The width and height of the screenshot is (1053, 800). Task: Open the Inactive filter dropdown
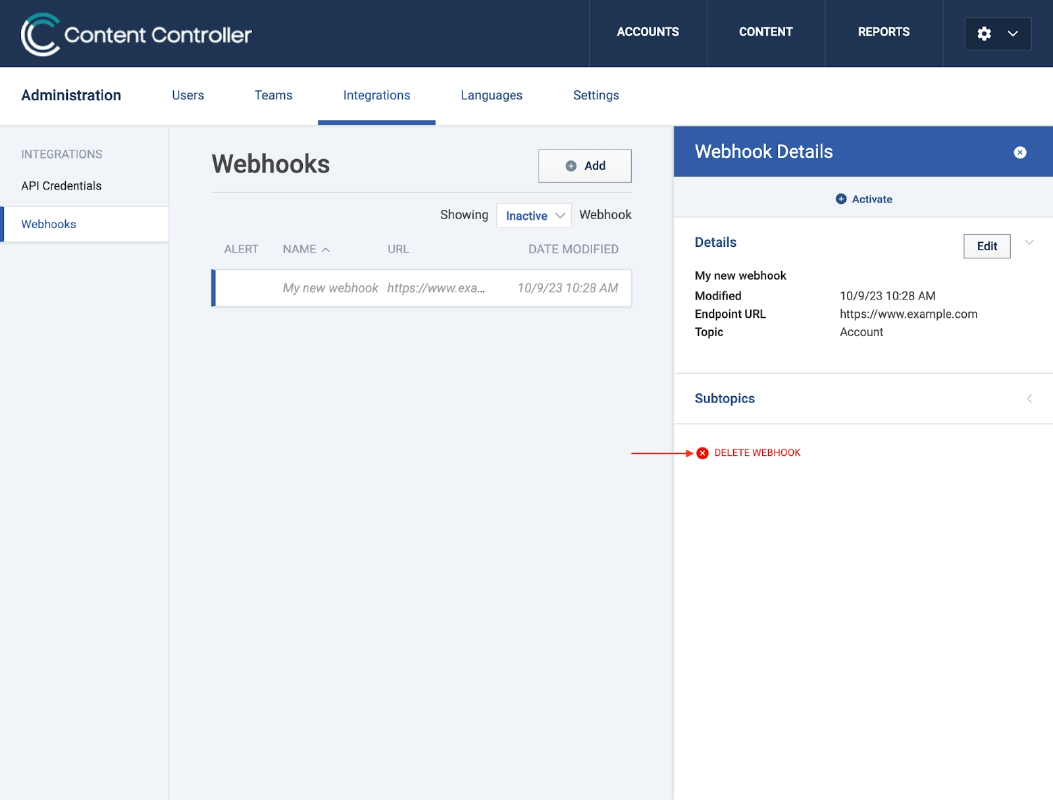[534, 216]
